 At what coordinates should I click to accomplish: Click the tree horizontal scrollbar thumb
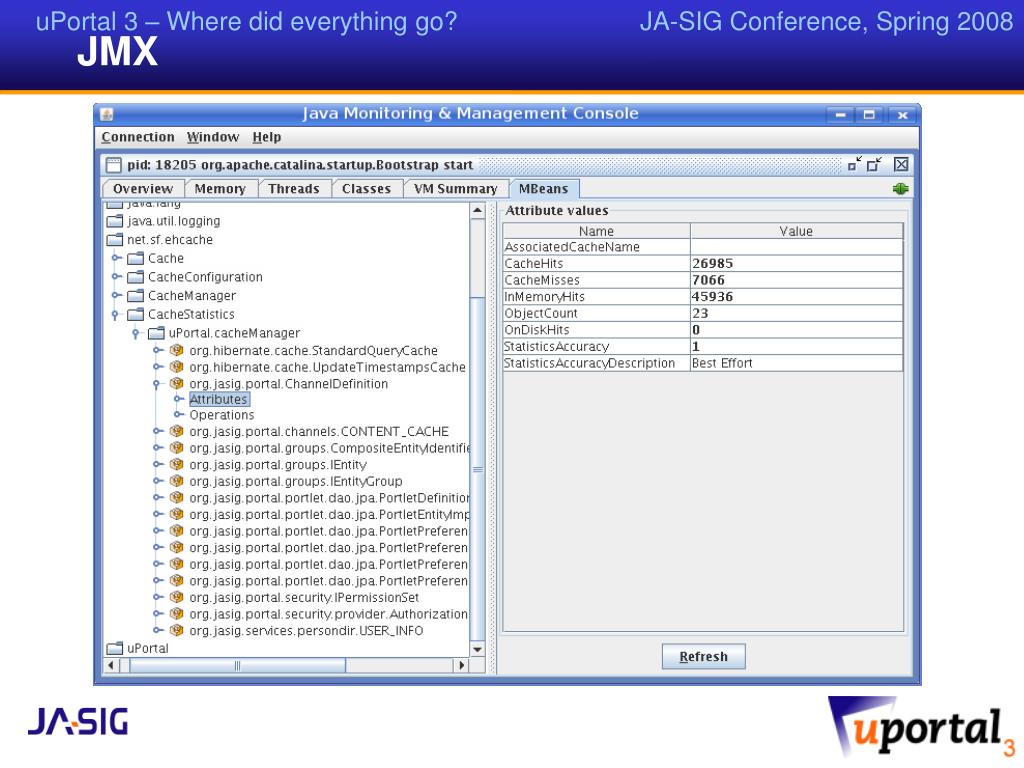coord(238,665)
